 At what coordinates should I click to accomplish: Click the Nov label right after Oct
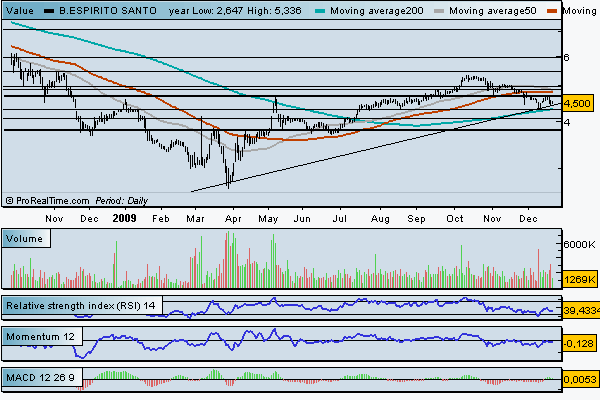coord(492,219)
